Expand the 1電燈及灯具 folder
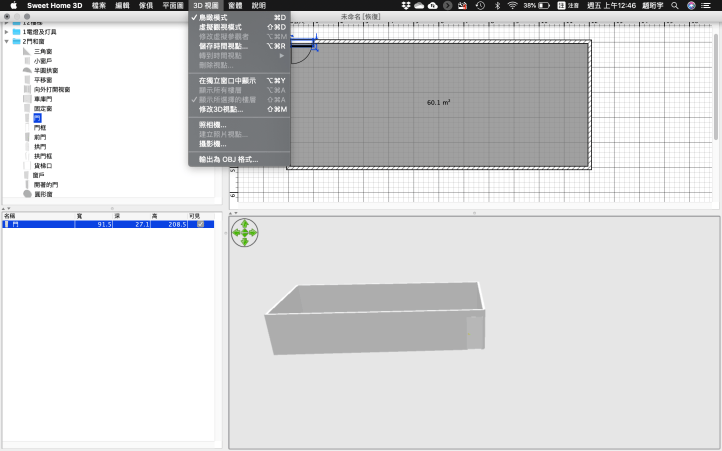The width and height of the screenshot is (722, 451). click(6, 32)
